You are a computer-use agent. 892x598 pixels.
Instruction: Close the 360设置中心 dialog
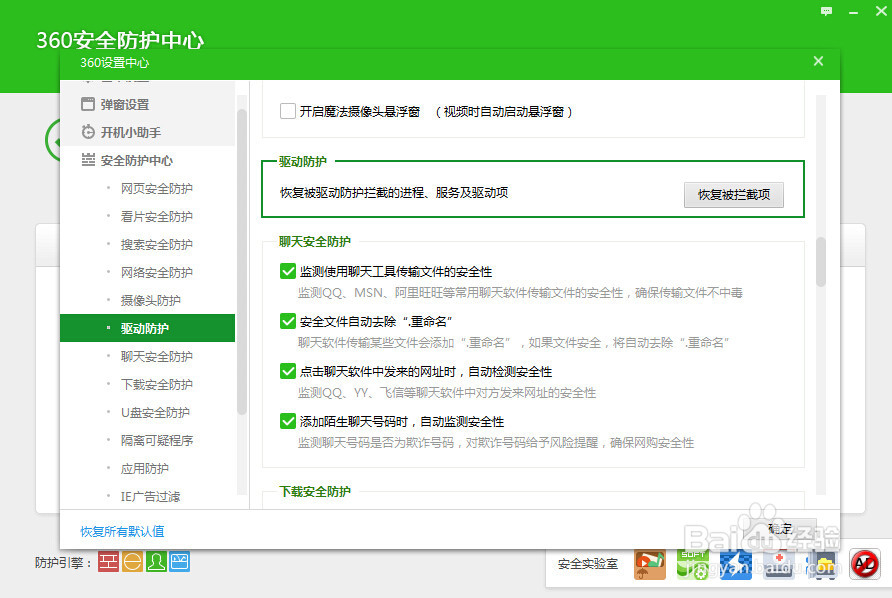[818, 61]
